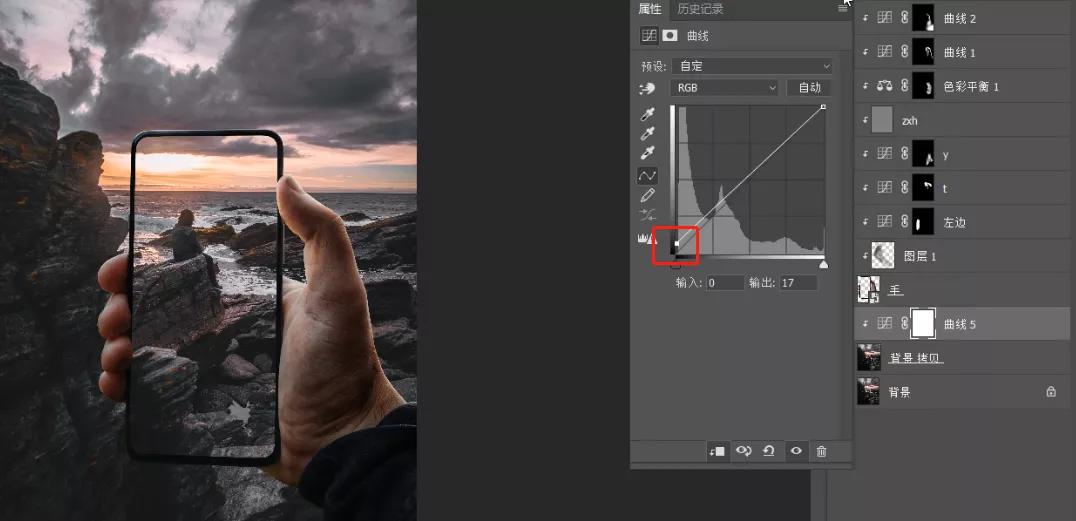This screenshot has width=1076, height=521.
Task: Select the 曲线 5 white mask thumbnail
Action: point(924,323)
